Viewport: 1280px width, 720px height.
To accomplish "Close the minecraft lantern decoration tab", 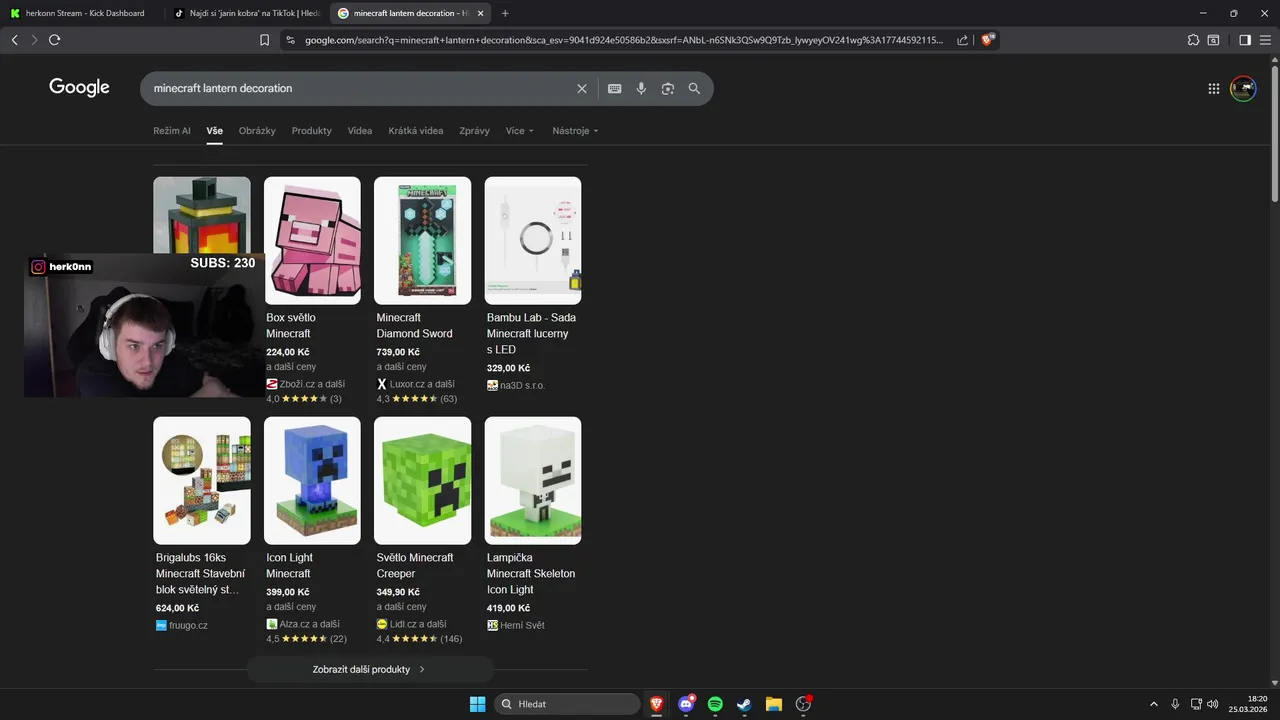I will (x=481, y=13).
